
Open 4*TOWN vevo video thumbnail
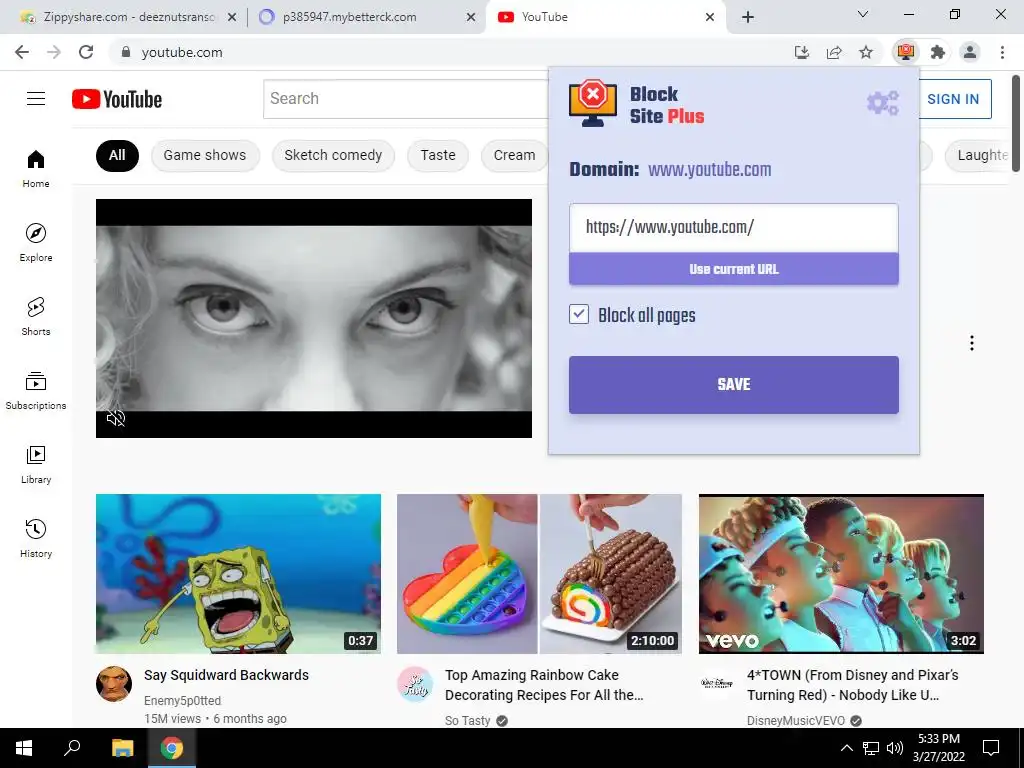[841, 573]
